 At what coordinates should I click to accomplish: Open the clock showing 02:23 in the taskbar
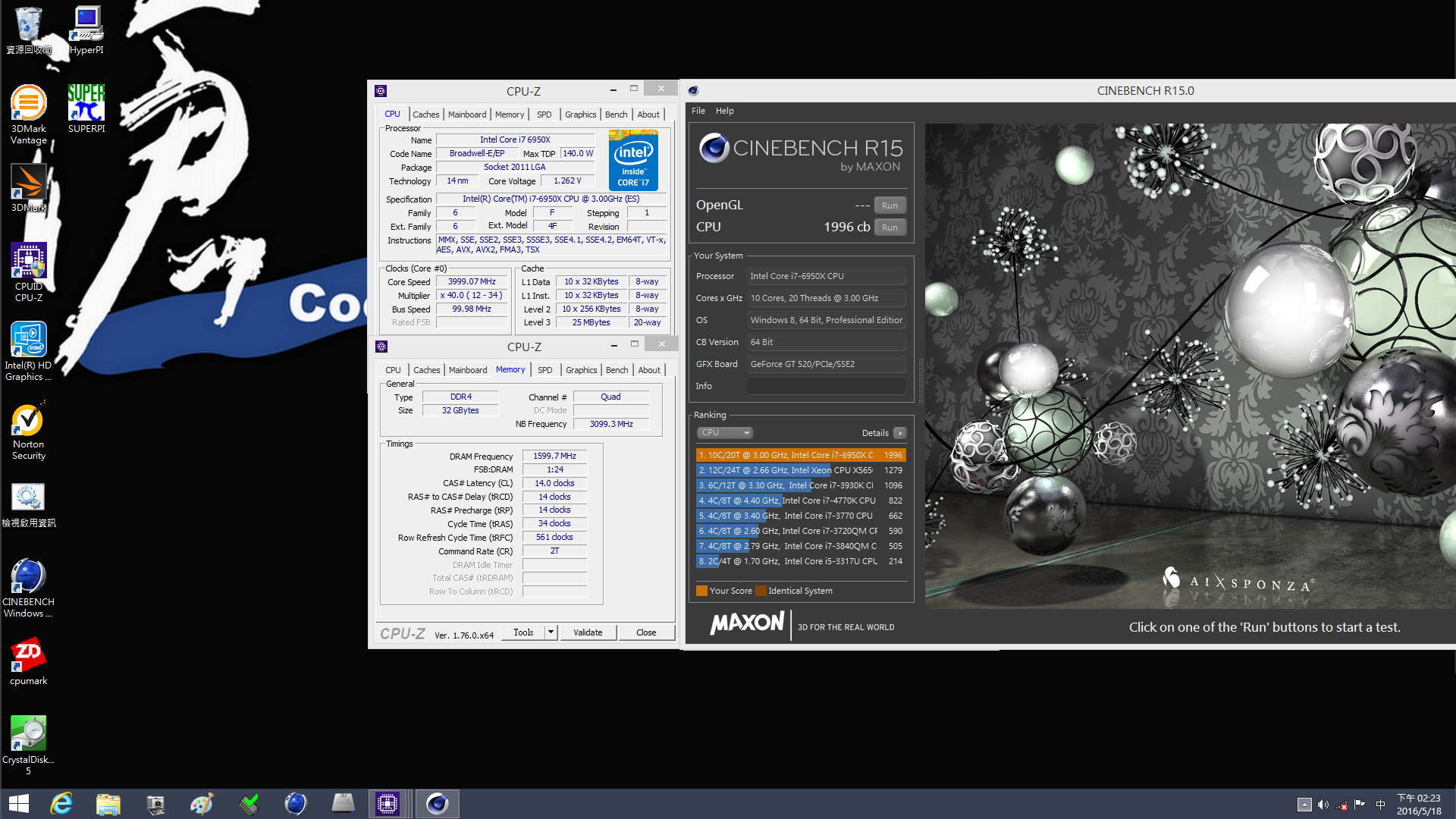(1419, 805)
